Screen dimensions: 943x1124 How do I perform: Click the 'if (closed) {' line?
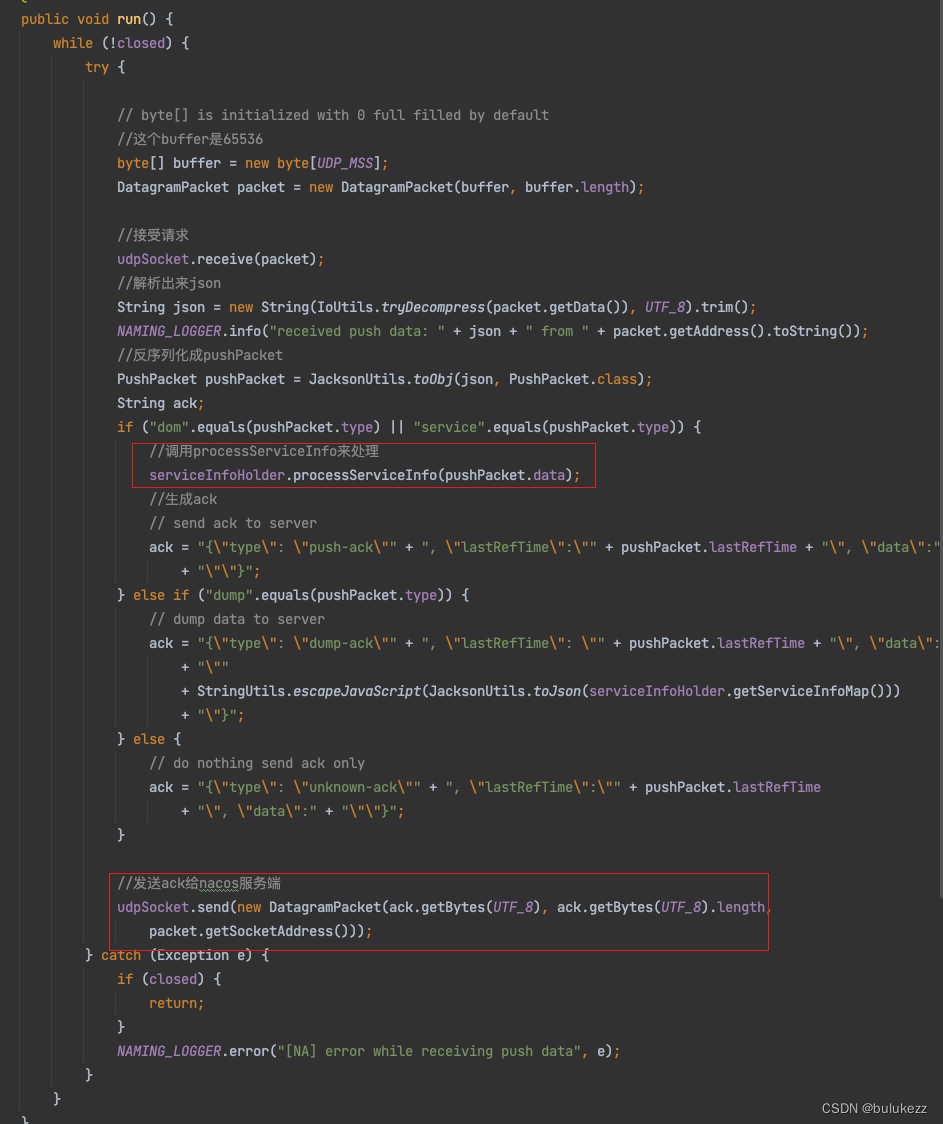tap(169, 980)
